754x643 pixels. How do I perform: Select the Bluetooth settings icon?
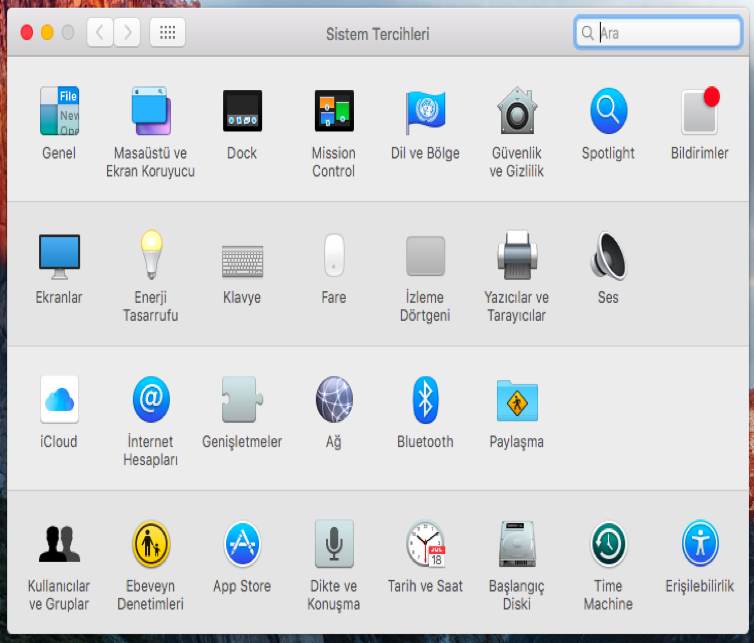425,400
